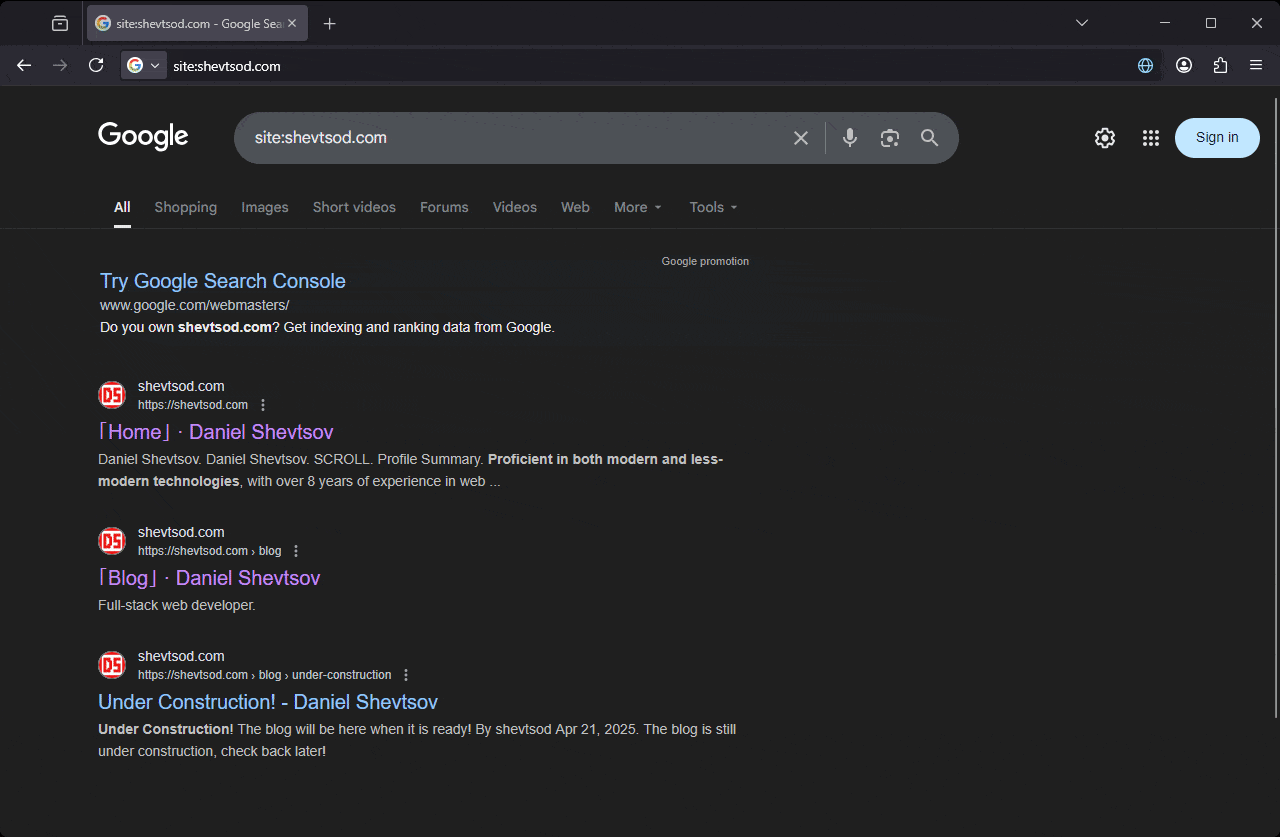
Task: Select the site:shevtsod.com Google Search tab
Action: [198, 23]
